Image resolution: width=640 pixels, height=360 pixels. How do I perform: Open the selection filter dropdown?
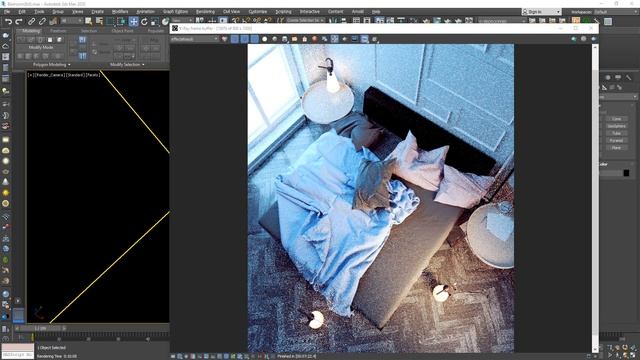(71, 21)
